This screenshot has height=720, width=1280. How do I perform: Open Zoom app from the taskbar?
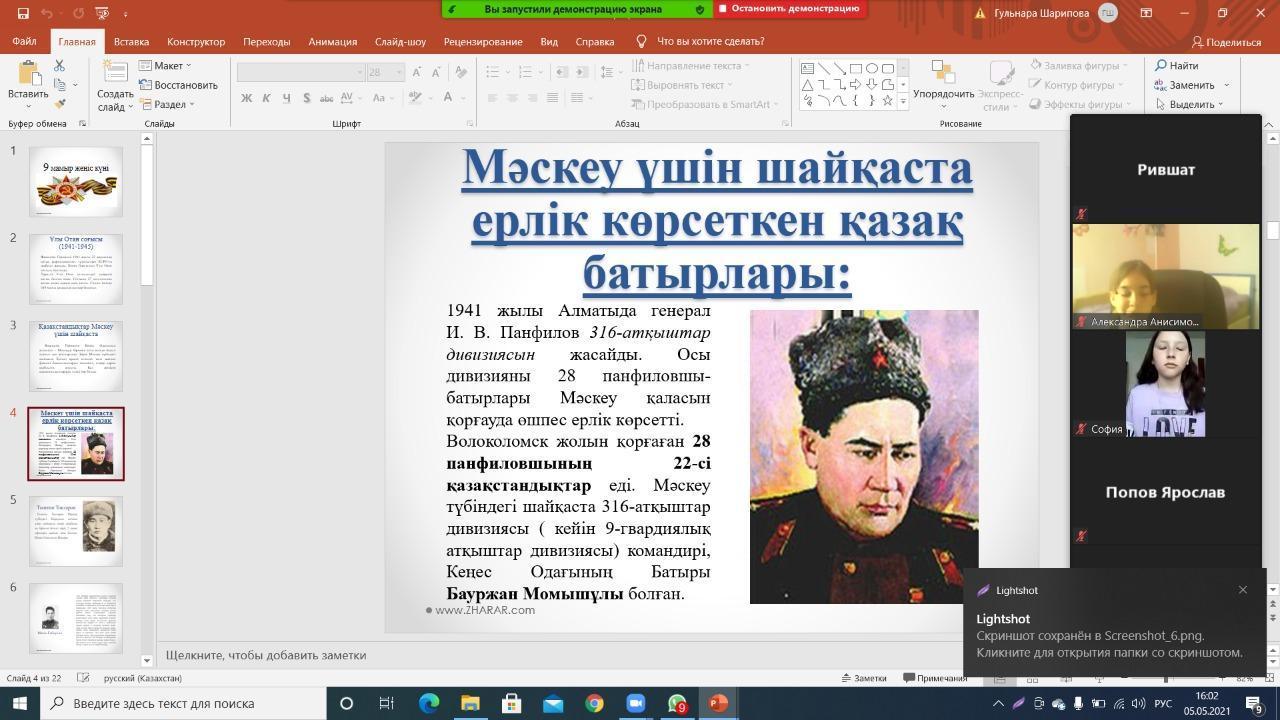point(635,703)
